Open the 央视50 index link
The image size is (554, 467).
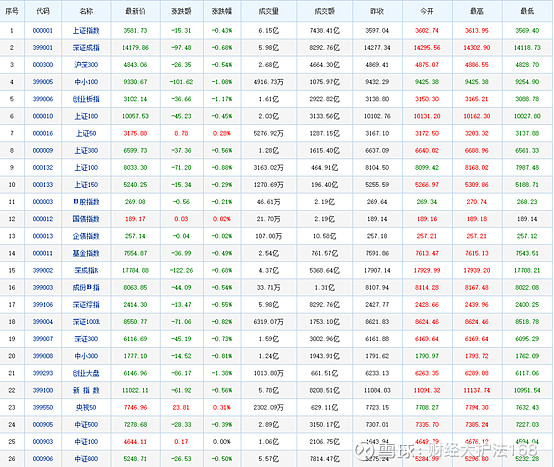[86, 408]
